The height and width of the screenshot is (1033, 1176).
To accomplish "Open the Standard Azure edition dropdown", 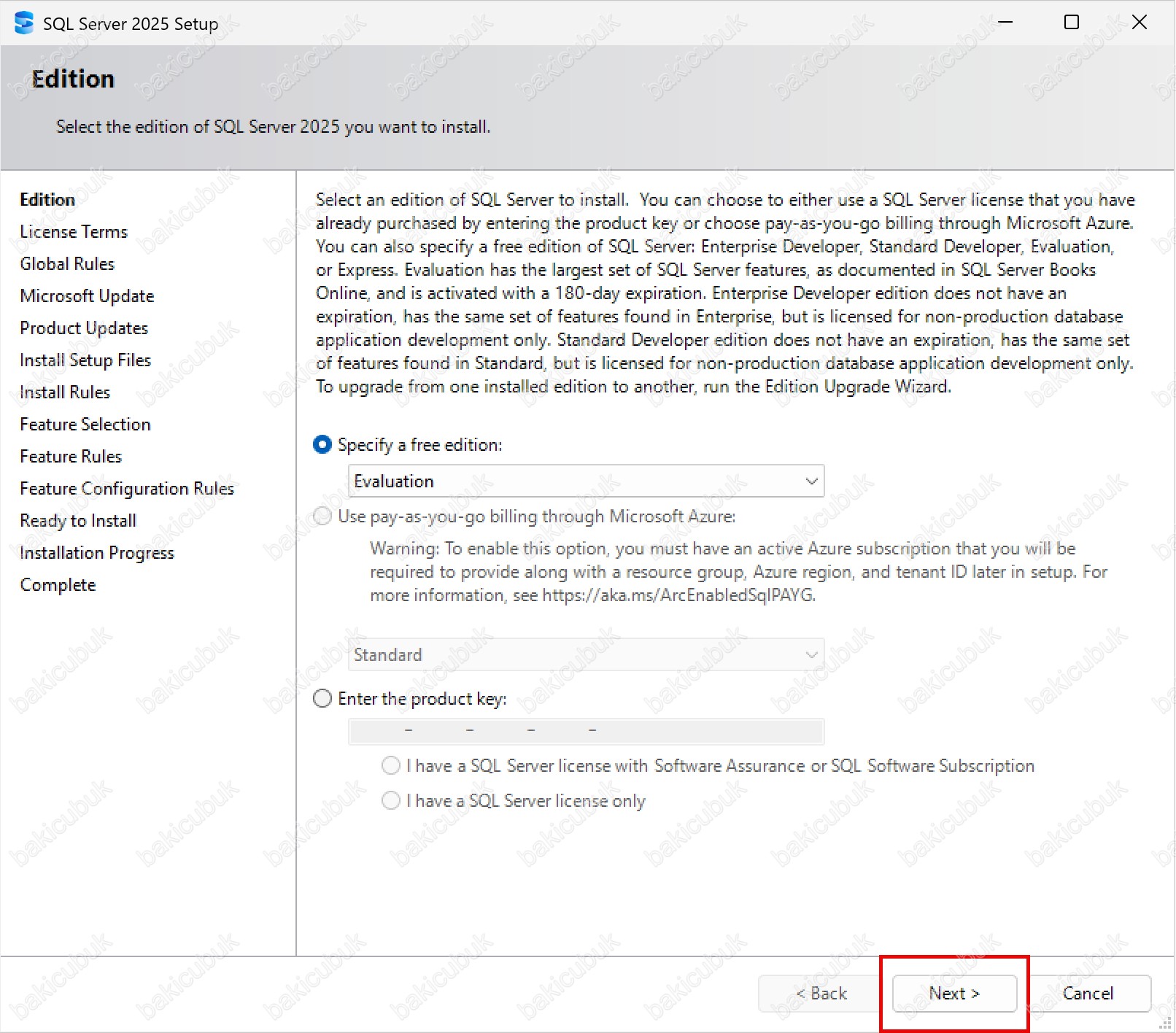I will point(587,655).
